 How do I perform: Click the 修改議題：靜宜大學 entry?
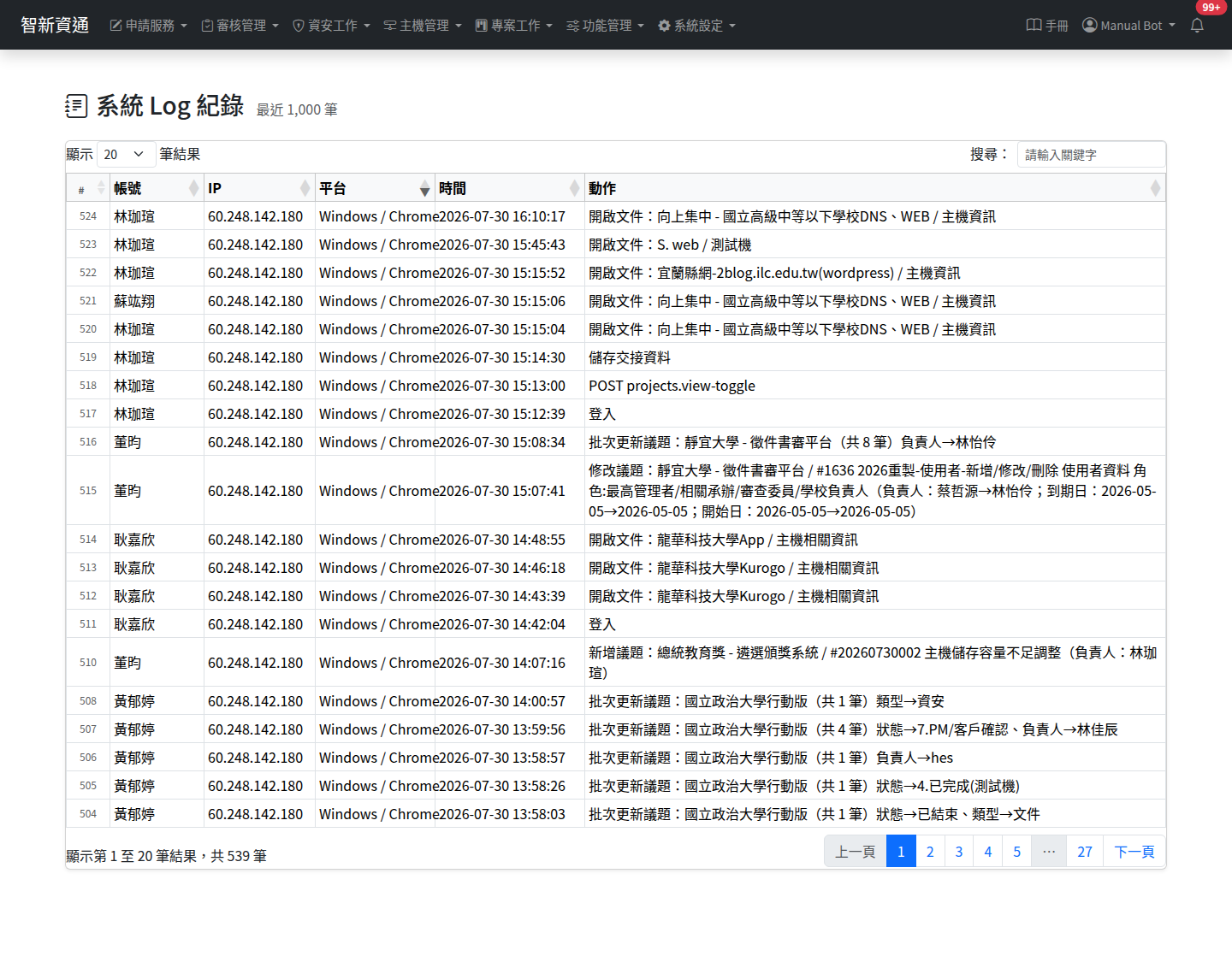click(873, 491)
